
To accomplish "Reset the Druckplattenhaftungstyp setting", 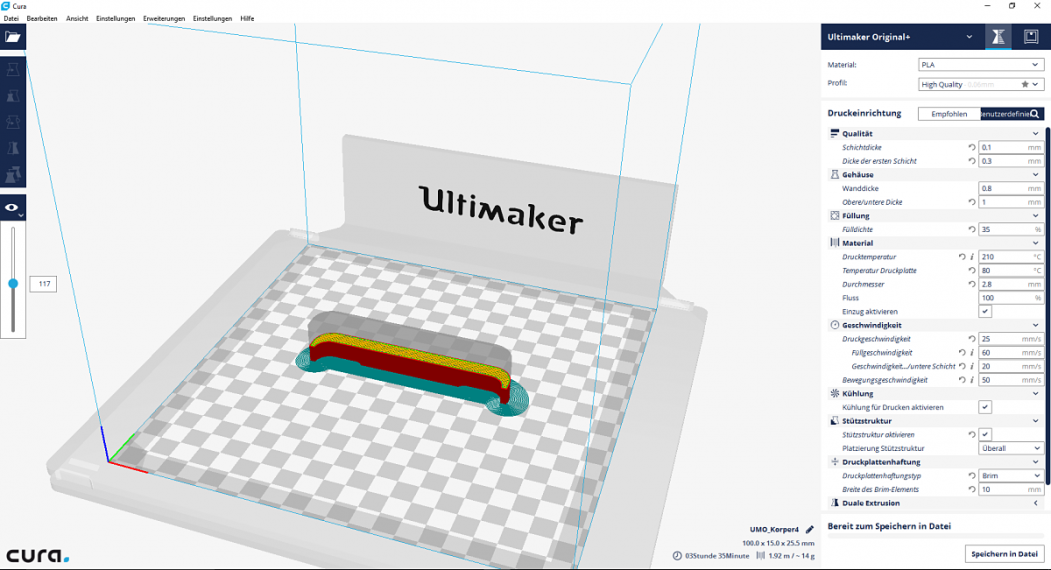I will (x=971, y=475).
